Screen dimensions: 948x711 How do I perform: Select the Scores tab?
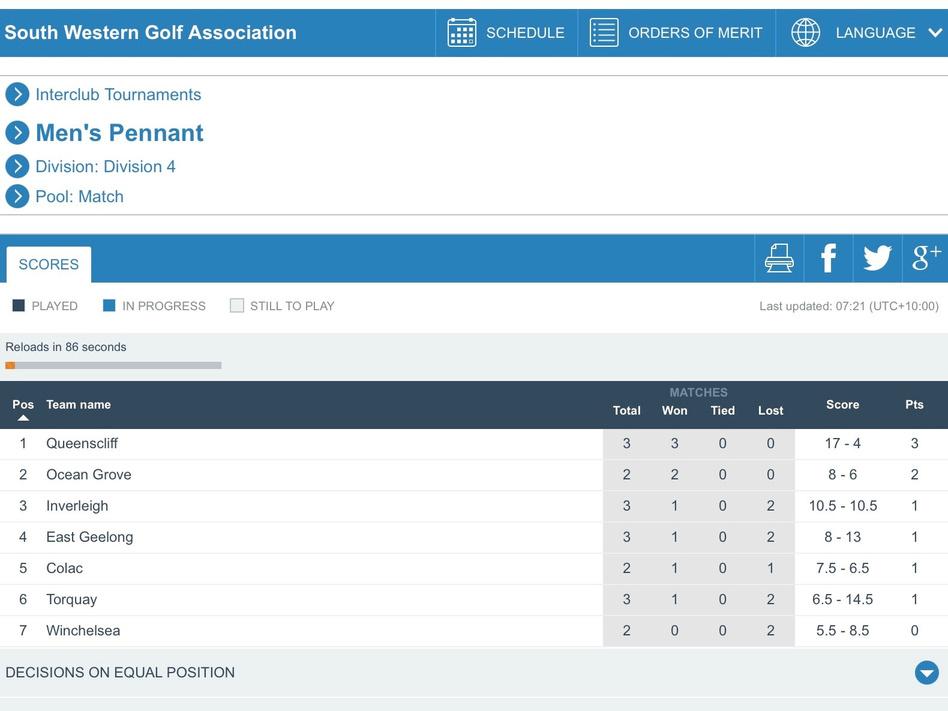click(x=48, y=265)
